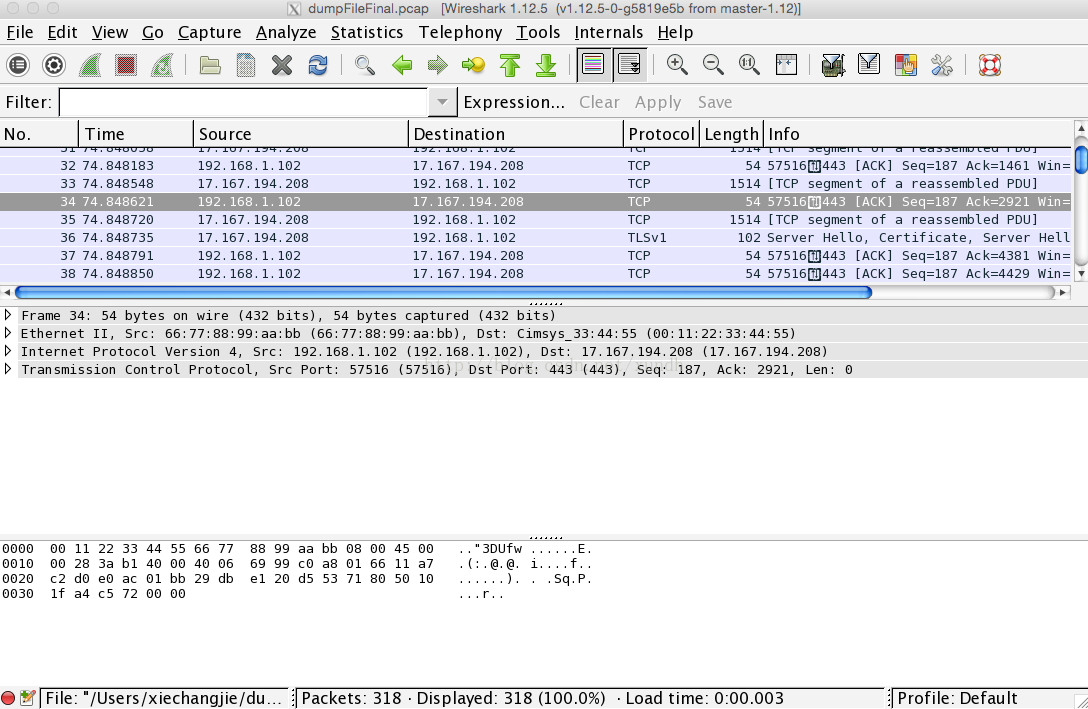Select packet 38 at time 74.848850
1088x709 pixels.
coord(535,273)
